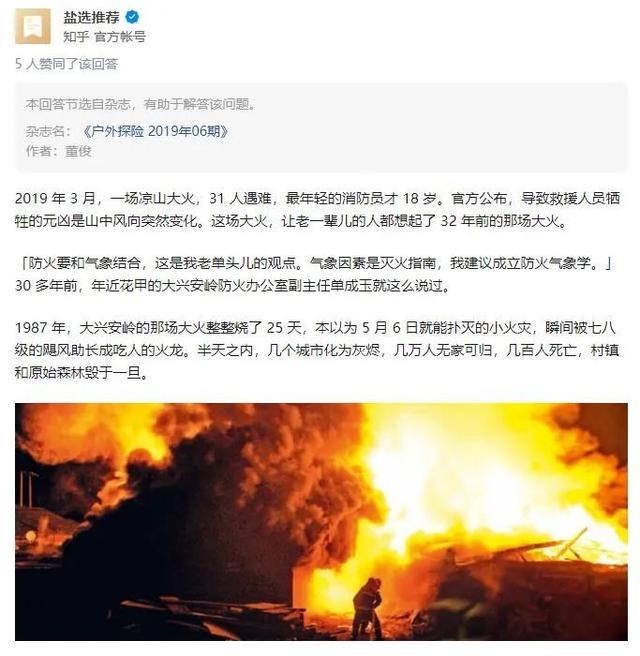Open the 盐选推荐 username link

point(91,17)
